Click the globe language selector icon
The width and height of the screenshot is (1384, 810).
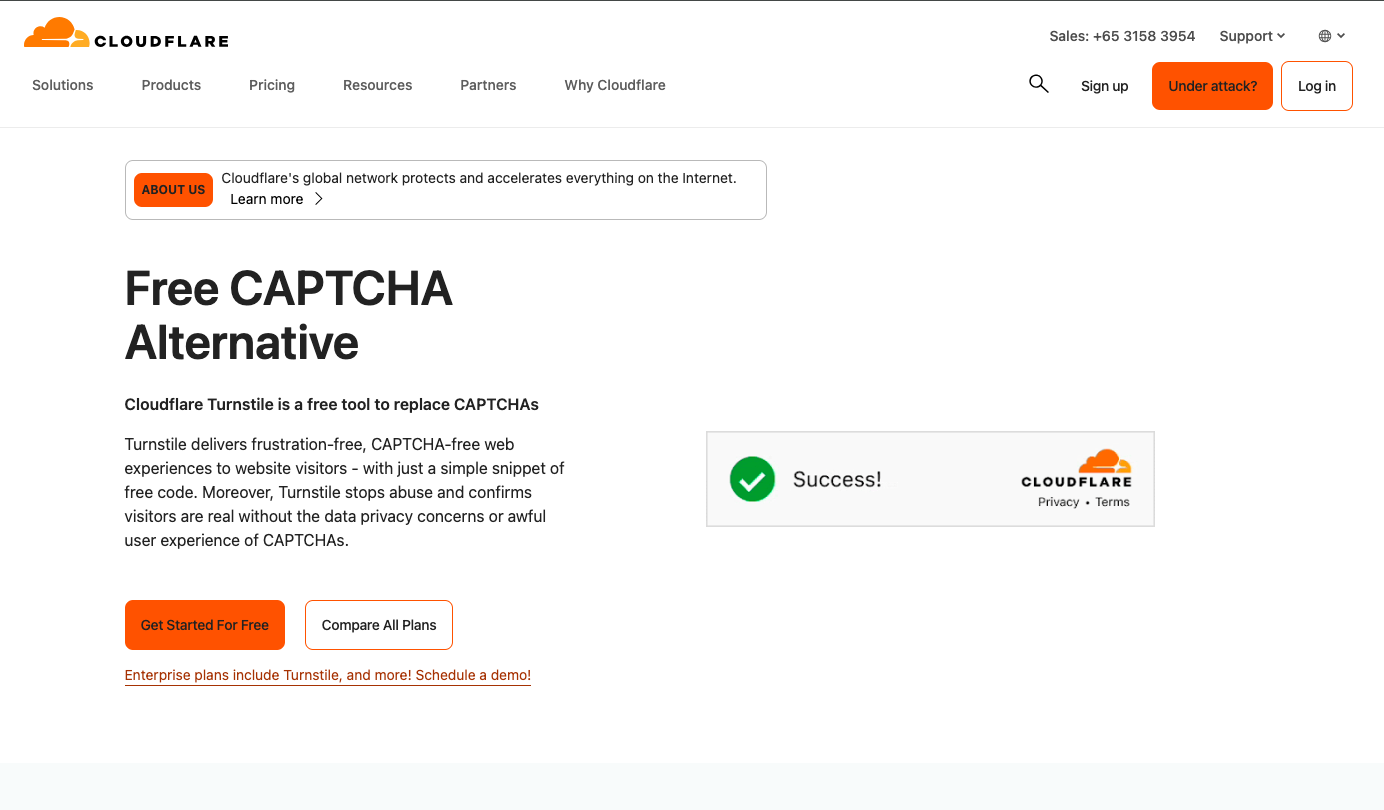1325,35
